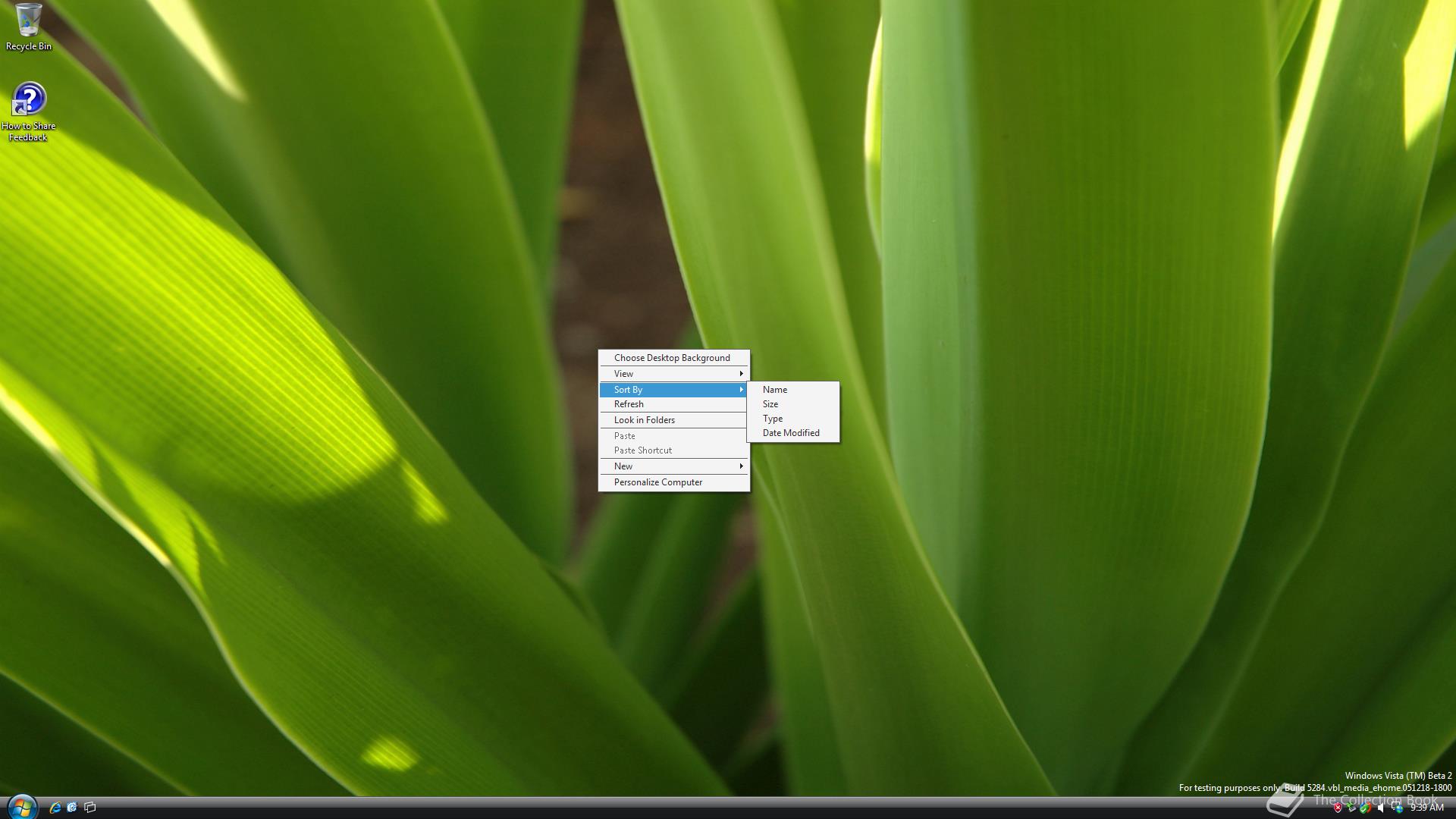Click the window switcher Quick Launch icon

click(x=90, y=808)
